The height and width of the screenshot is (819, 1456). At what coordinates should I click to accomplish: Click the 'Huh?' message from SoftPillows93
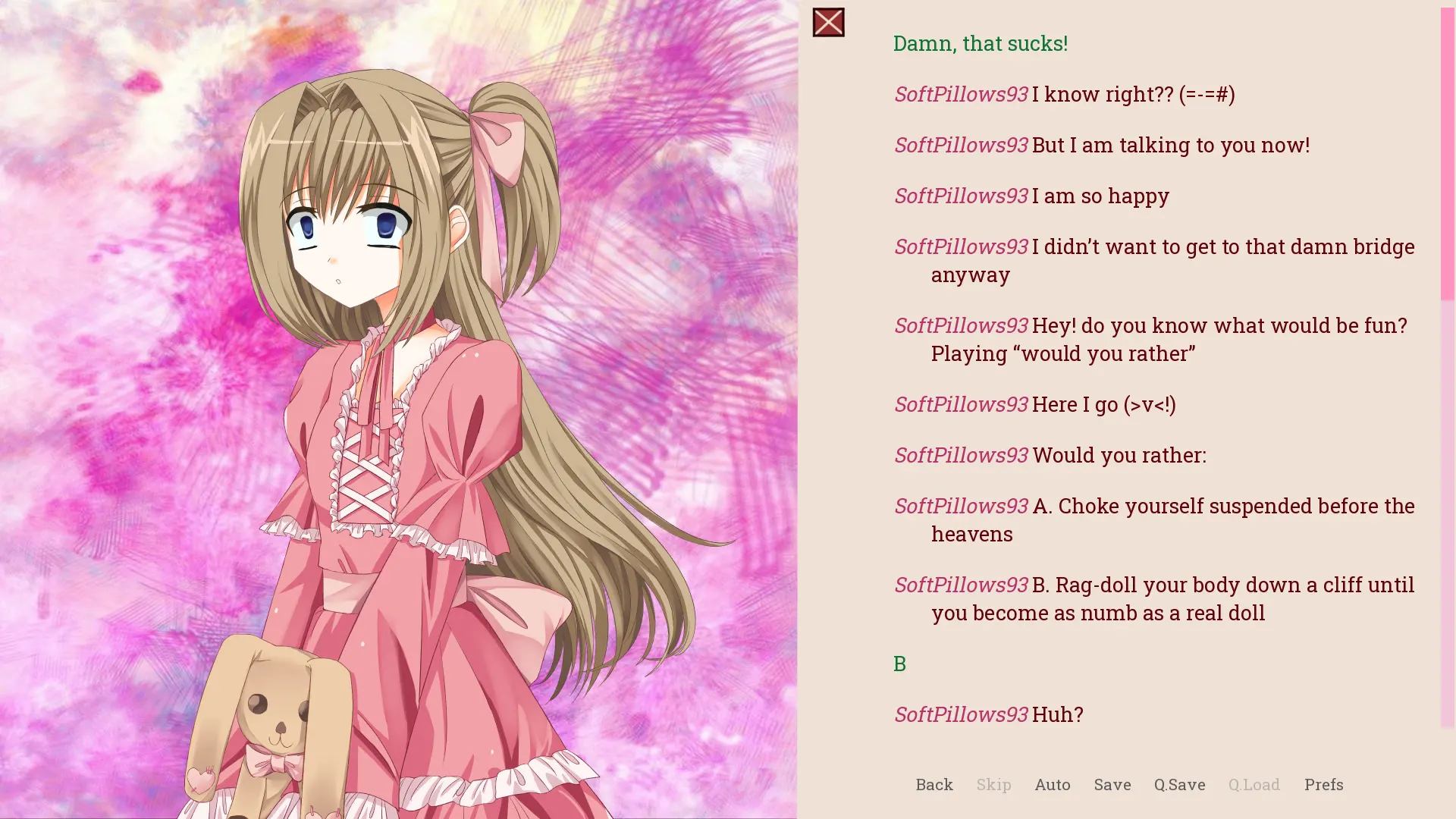[x=989, y=714]
